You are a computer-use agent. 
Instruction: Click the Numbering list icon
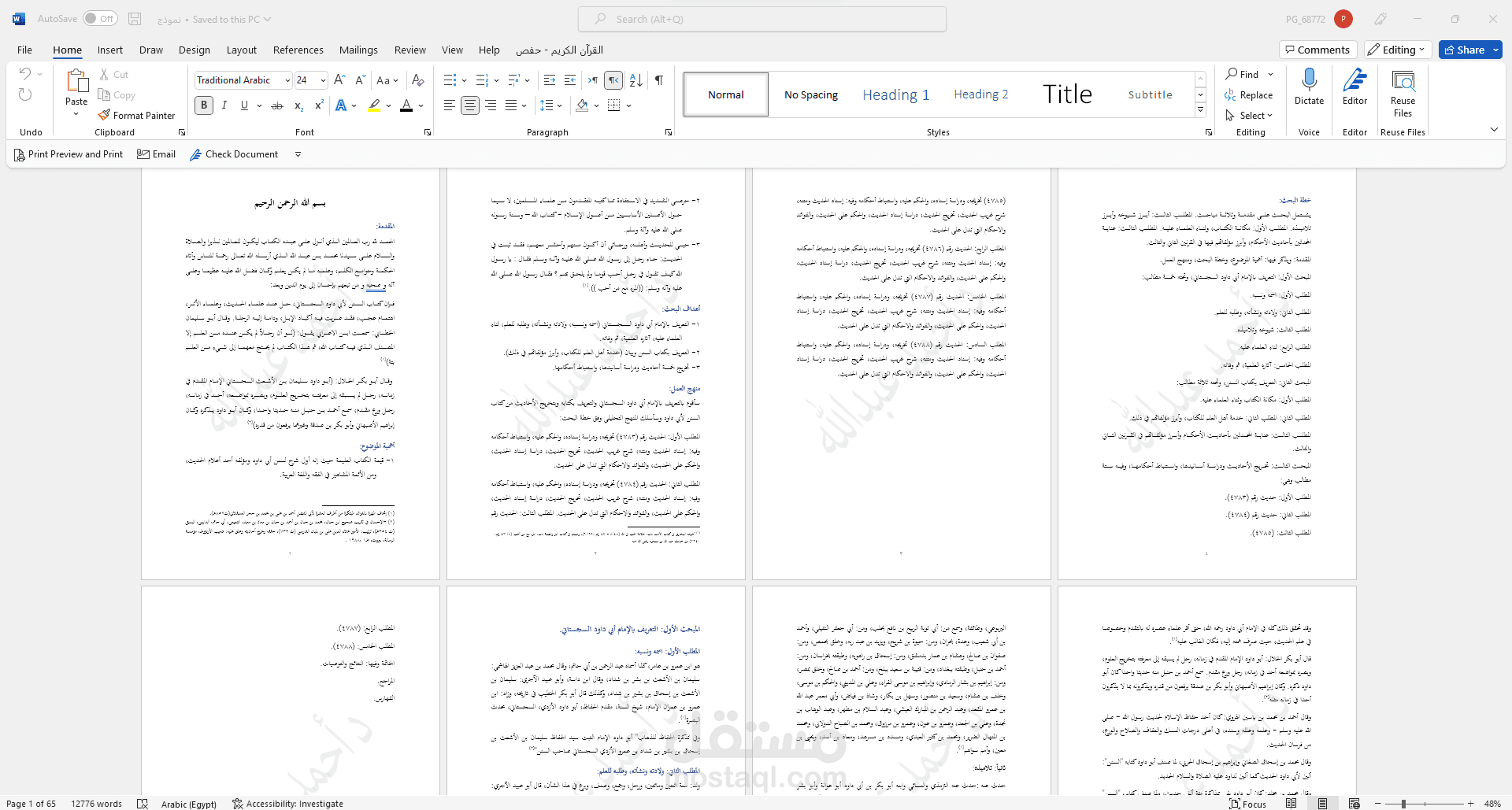482,80
